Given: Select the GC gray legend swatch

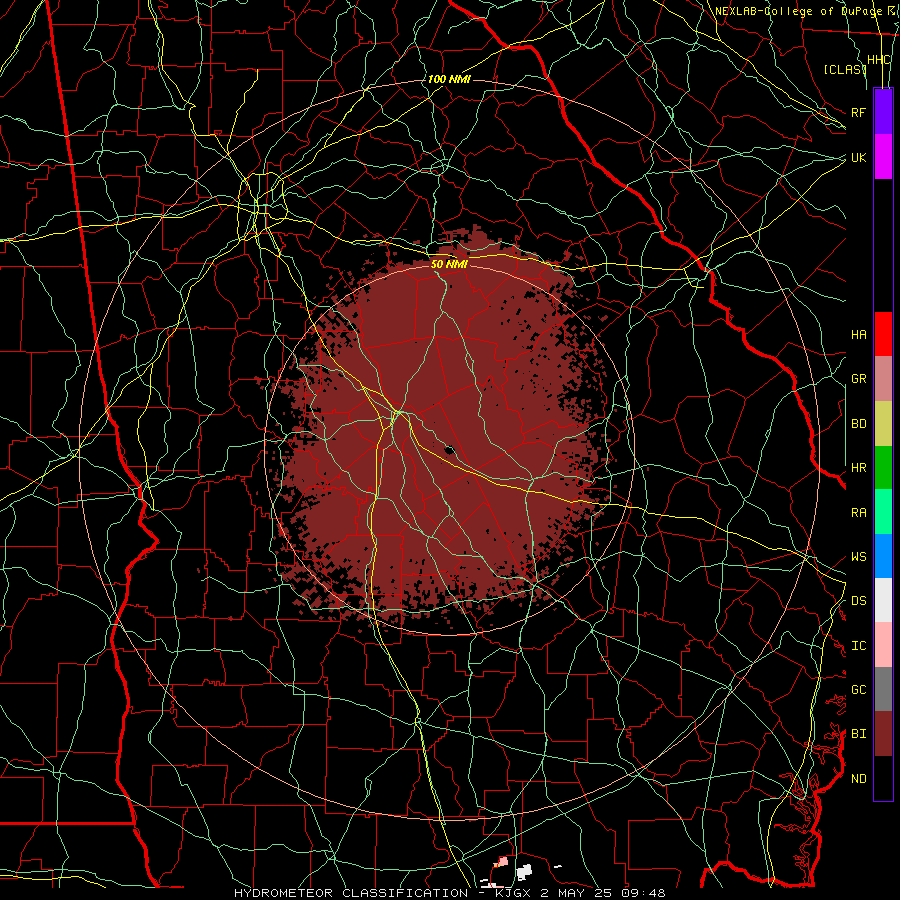Looking at the screenshot, I should tap(883, 689).
